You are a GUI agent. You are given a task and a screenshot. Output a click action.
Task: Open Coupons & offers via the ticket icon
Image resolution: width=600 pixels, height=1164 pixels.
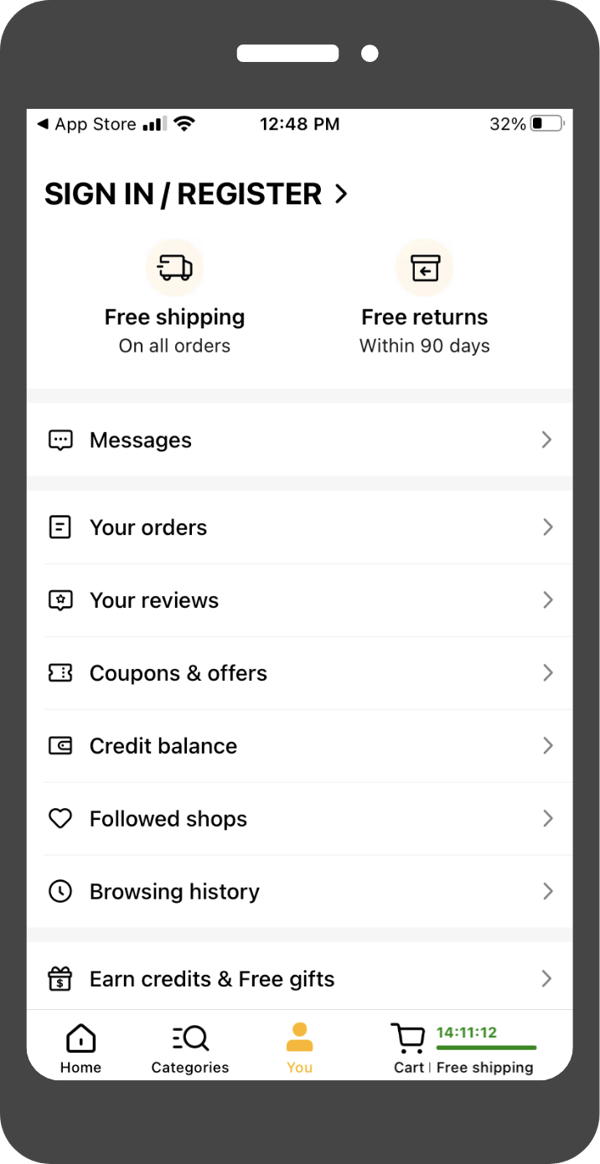(60, 673)
